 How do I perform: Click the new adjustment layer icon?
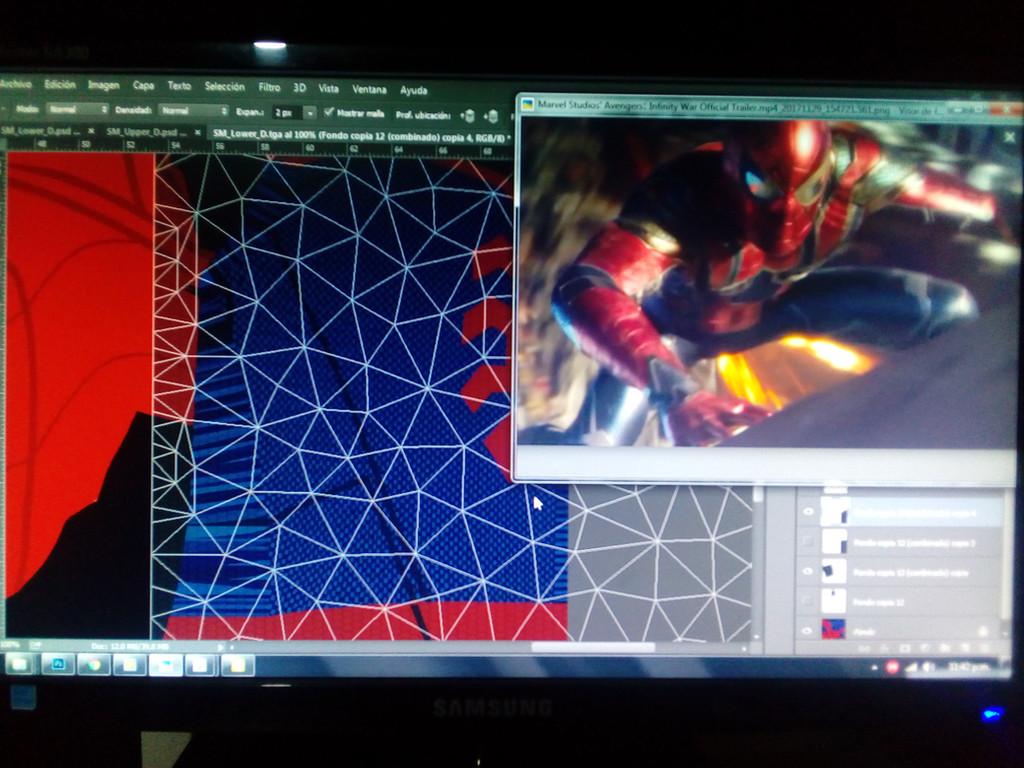click(925, 648)
